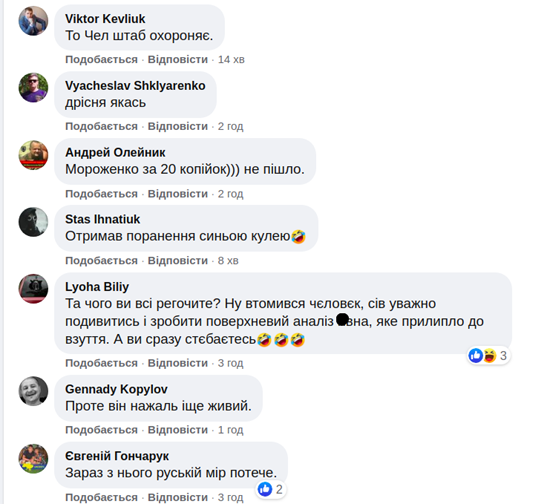Click Відповісти under Євгеній Гончарук's comment

(178, 497)
